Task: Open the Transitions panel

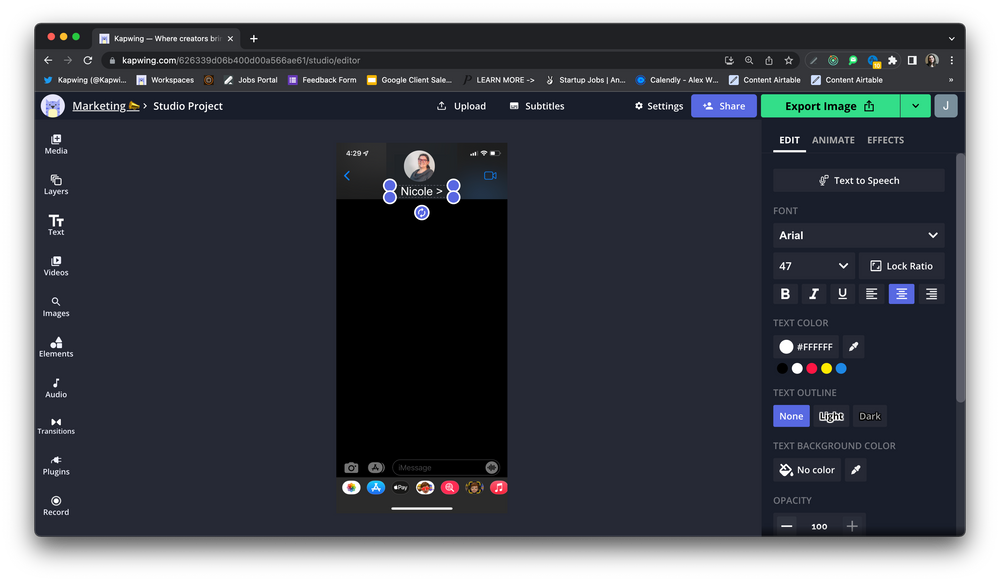Action: click(x=56, y=425)
